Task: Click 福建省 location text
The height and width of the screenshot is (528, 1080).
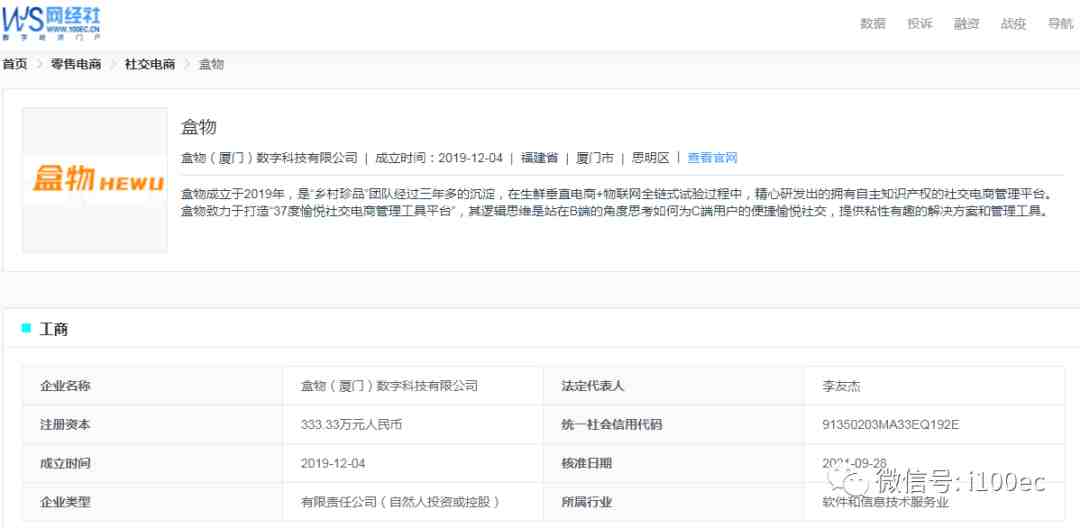Action: coord(539,158)
